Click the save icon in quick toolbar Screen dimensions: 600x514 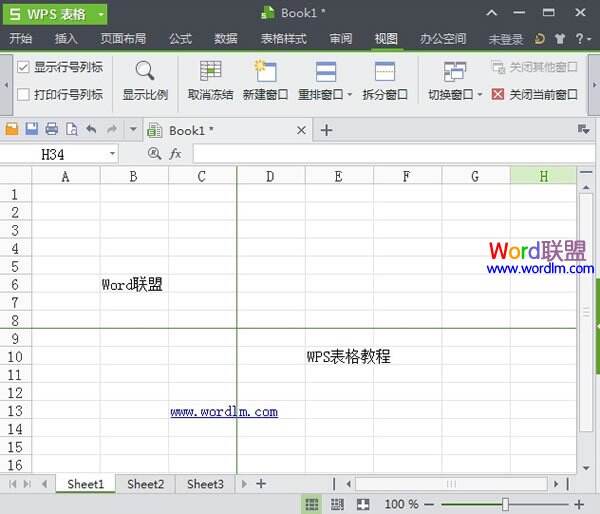pyautogui.click(x=31, y=129)
